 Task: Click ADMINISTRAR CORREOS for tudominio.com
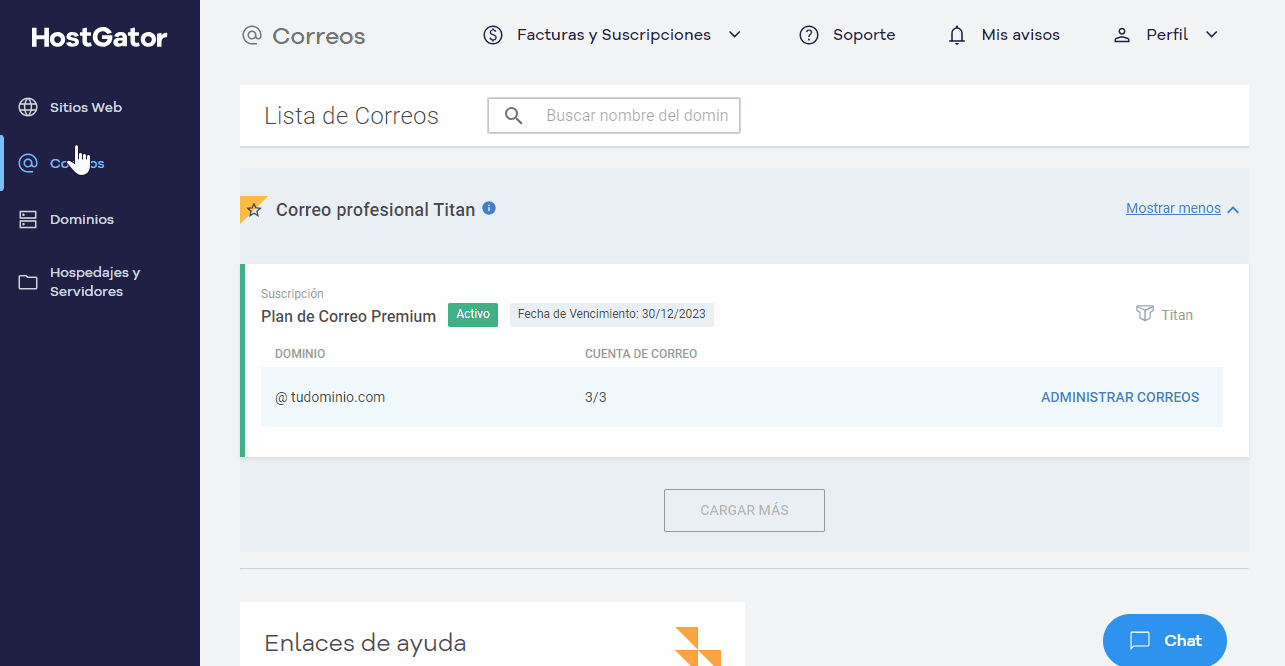(1120, 397)
